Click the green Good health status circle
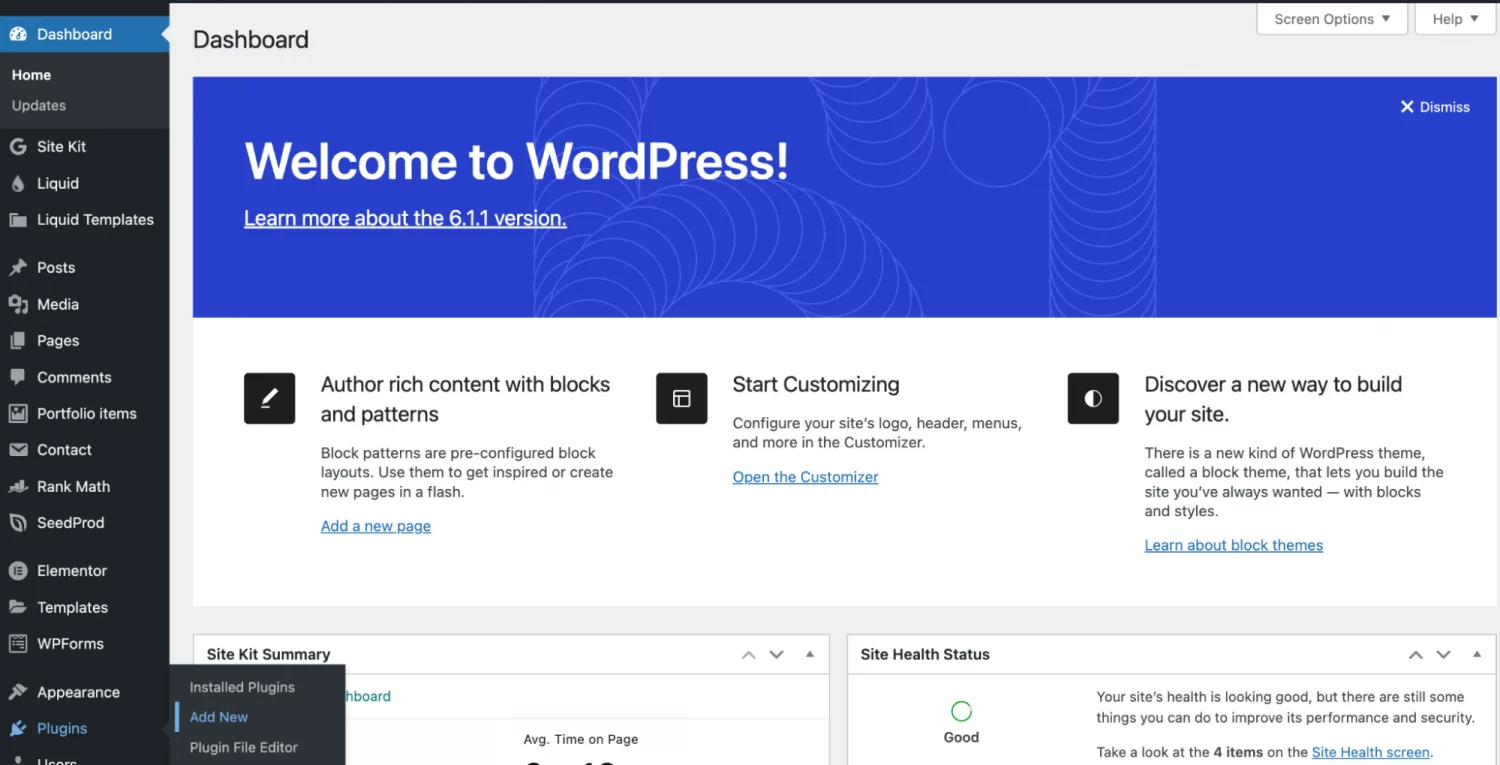Image resolution: width=1500 pixels, height=765 pixels. pyautogui.click(x=961, y=711)
